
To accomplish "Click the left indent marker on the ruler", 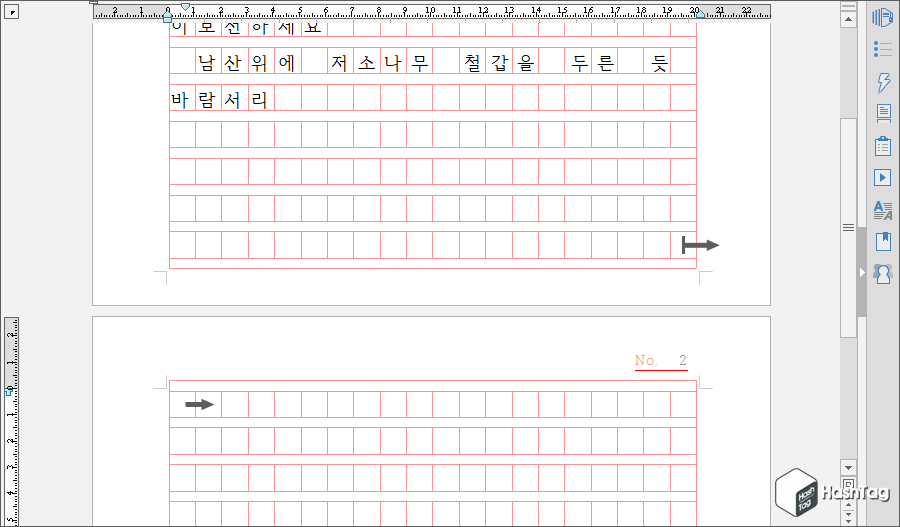I will [167, 17].
